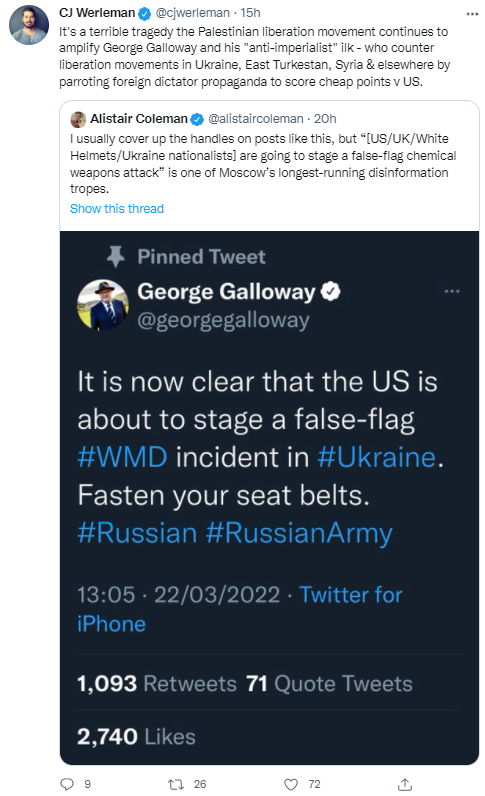Viewport: 485px width, 796px height.
Task: Click George Galloway's white verified checkmark
Action: coord(331,291)
